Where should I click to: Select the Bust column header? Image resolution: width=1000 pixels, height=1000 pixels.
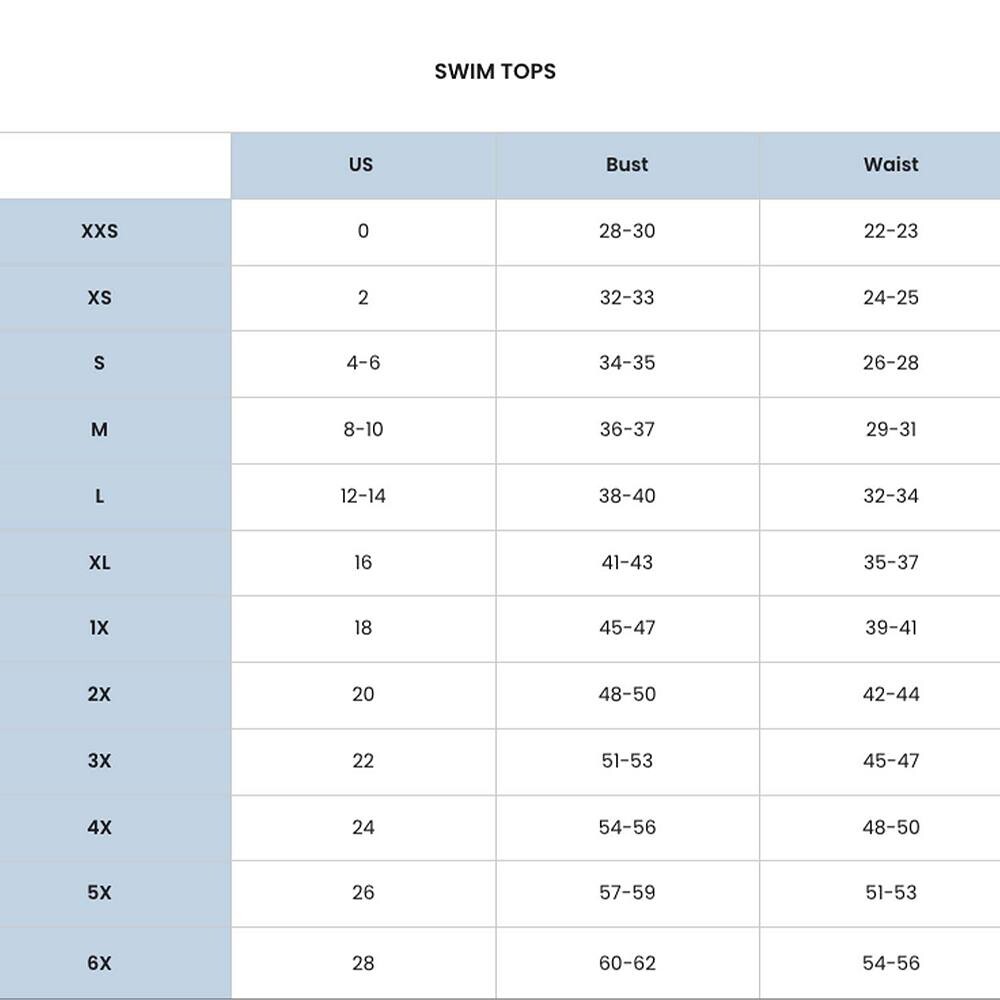(627, 165)
